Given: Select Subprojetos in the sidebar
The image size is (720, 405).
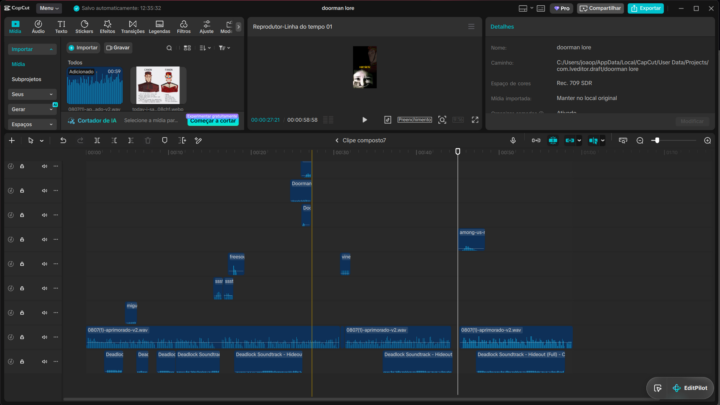Looking at the screenshot, I should click(26, 79).
